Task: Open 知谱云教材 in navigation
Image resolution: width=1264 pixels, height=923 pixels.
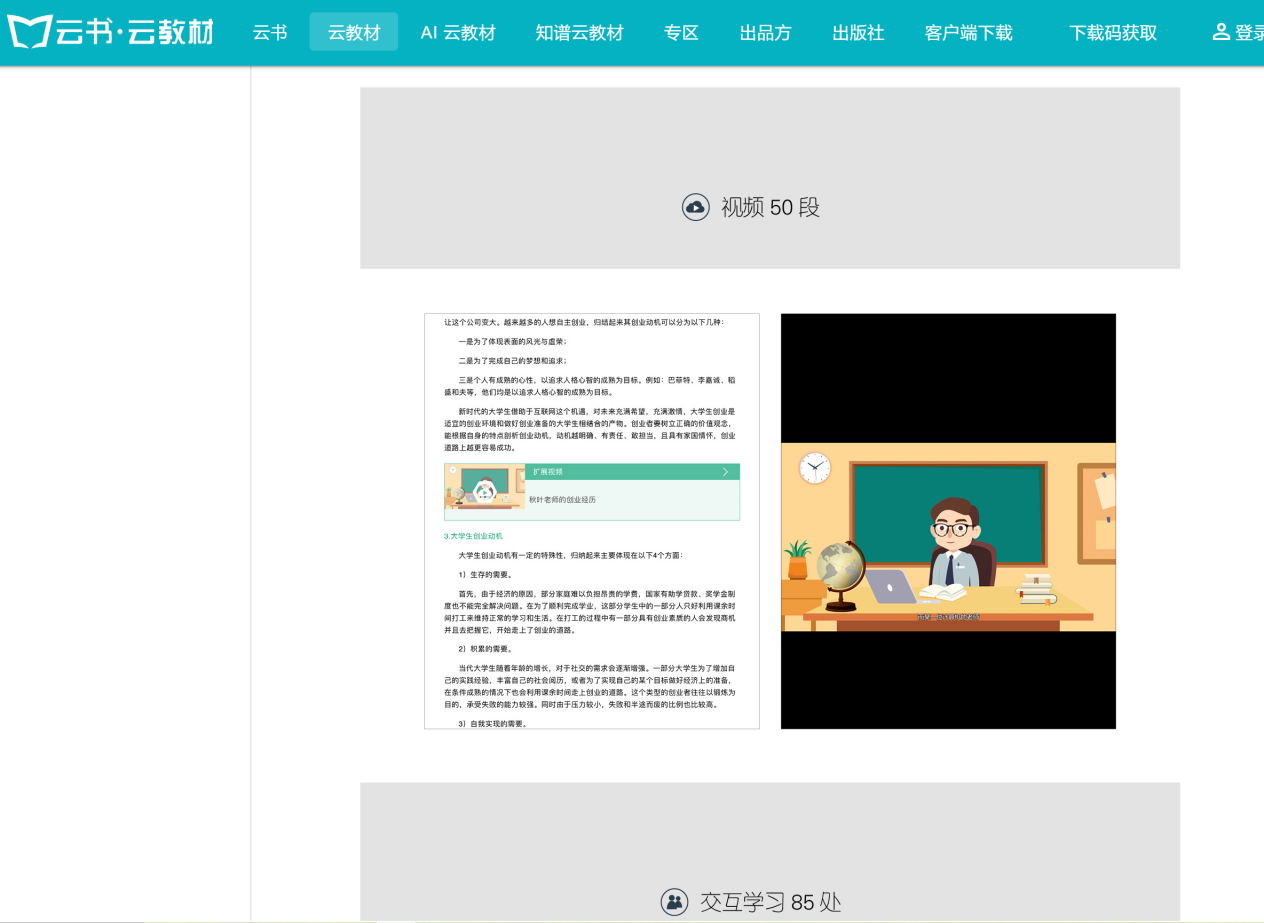Action: pos(579,33)
